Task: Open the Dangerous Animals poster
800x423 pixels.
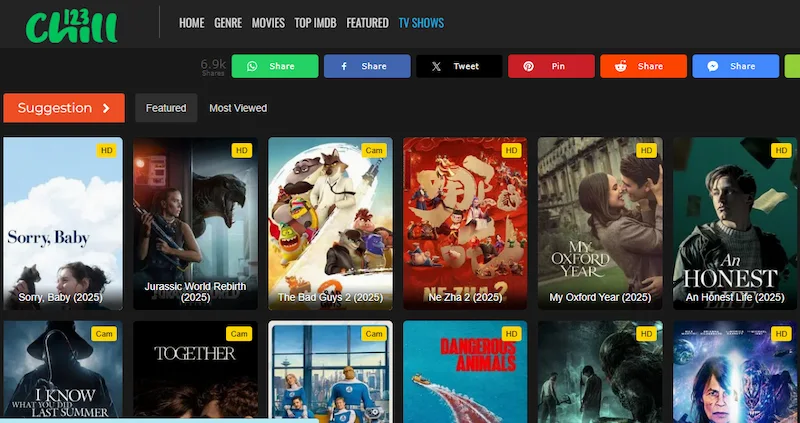Action: point(465,370)
